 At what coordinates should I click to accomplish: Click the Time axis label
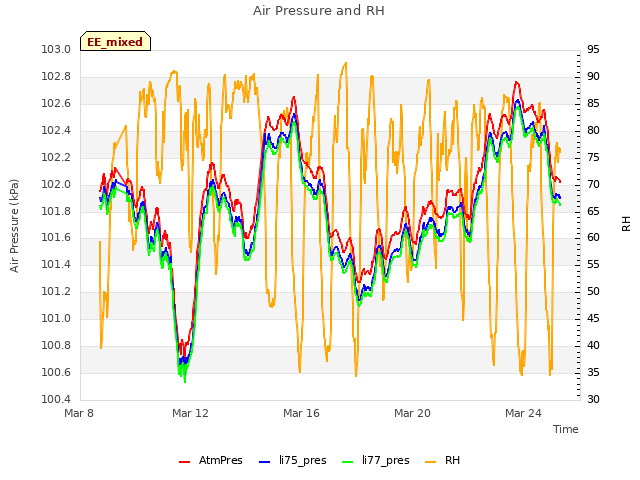[x=565, y=429]
